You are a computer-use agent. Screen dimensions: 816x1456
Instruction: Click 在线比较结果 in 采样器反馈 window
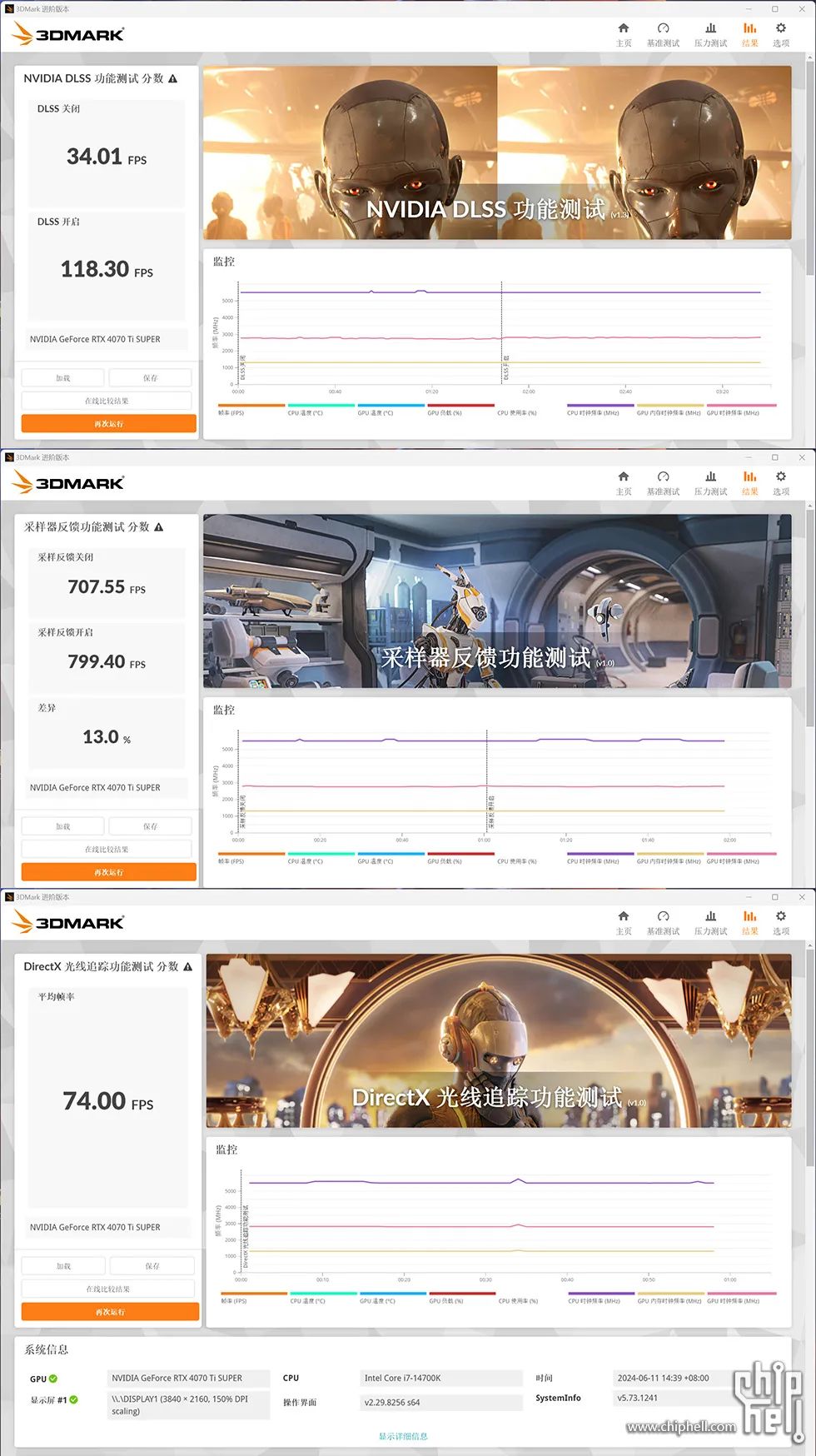point(107,849)
